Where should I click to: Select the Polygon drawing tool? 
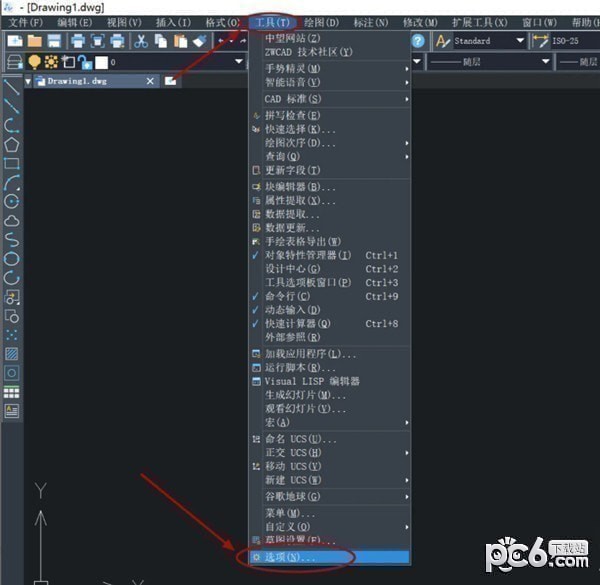(x=12, y=145)
